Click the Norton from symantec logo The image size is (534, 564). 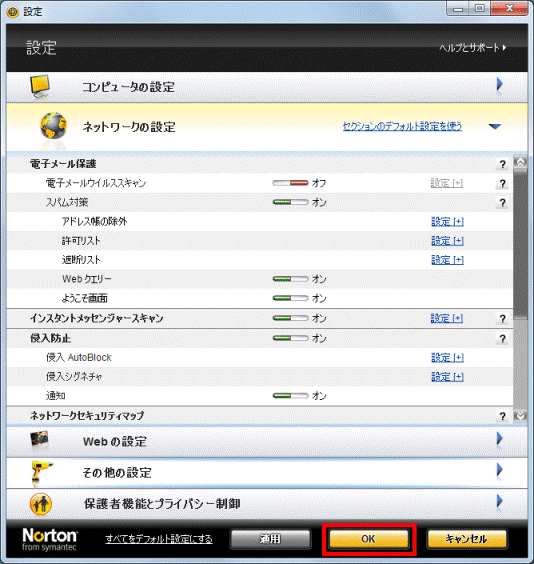(50, 539)
